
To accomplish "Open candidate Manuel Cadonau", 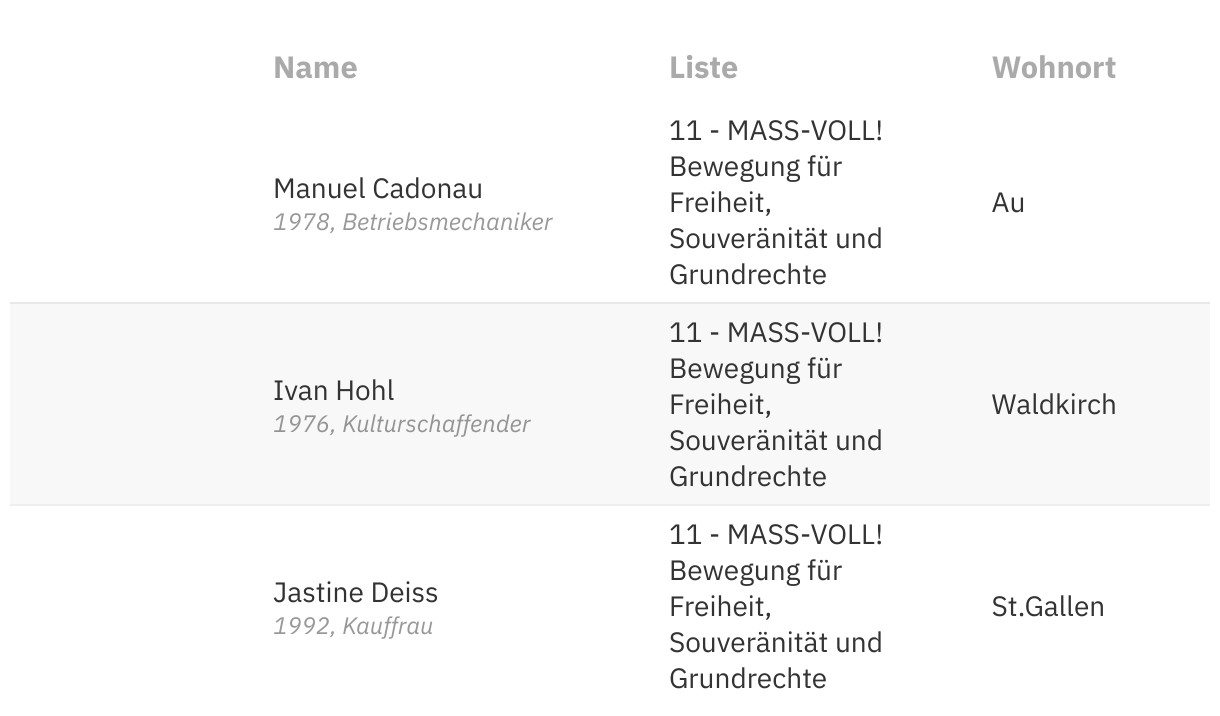I will click(377, 189).
